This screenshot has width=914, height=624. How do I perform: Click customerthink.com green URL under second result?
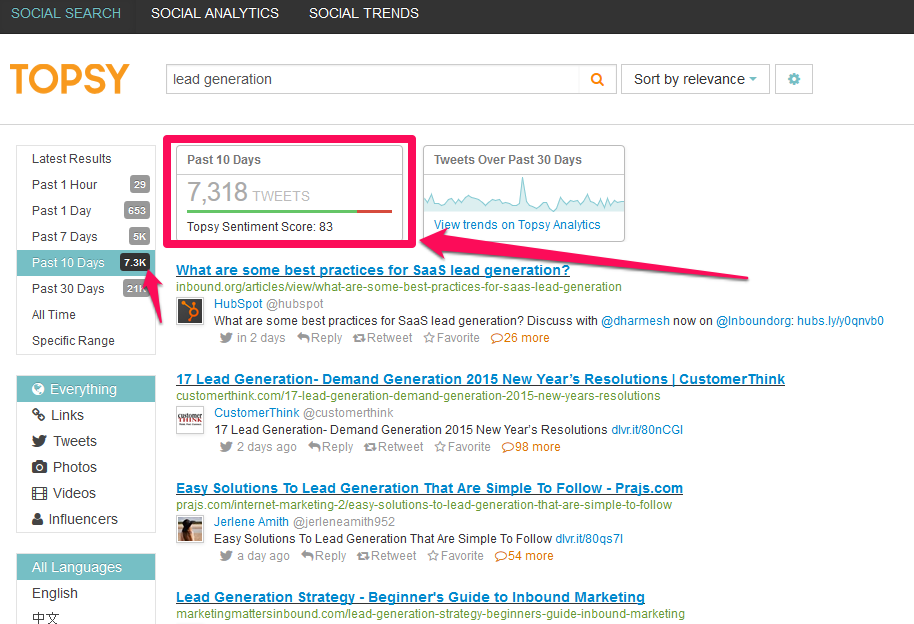point(418,396)
